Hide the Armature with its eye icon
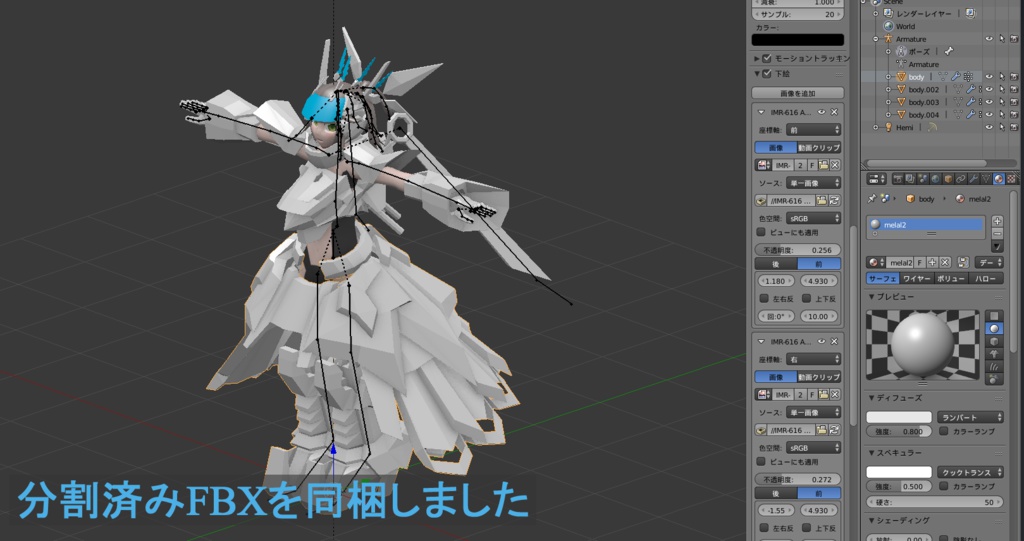Screen dimensions: 1024x541 [x=989, y=39]
